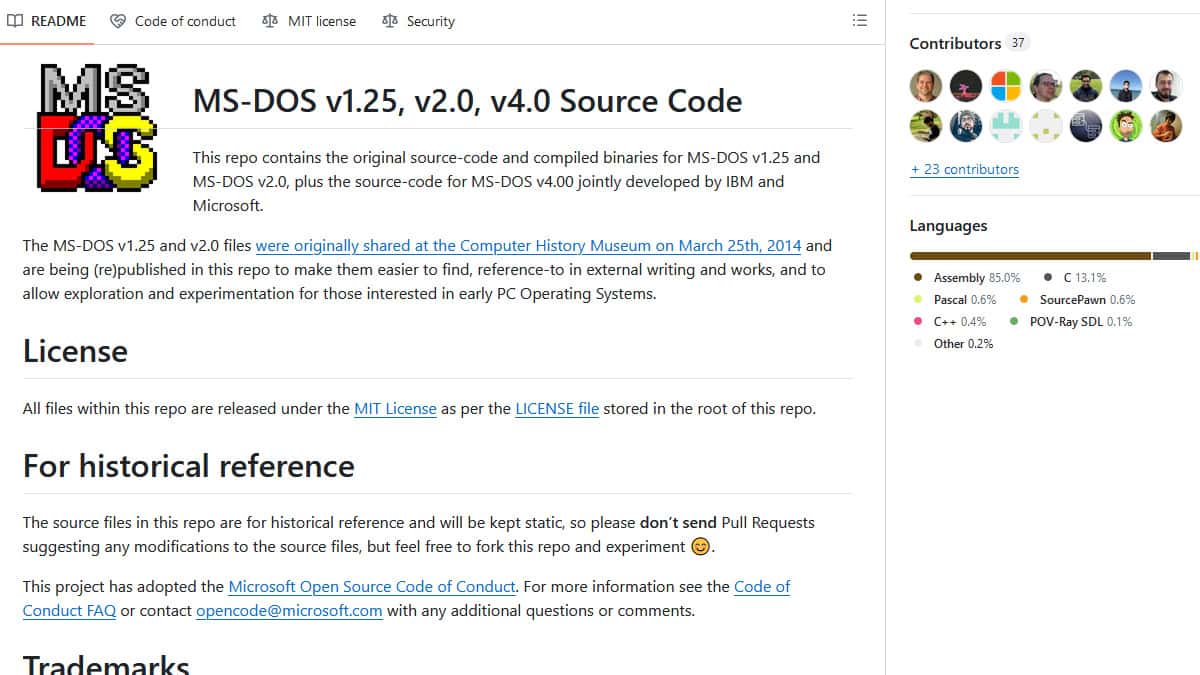Image resolution: width=1200 pixels, height=675 pixels.
Task: Click the scales icon next to MIT license
Action: coord(270,21)
